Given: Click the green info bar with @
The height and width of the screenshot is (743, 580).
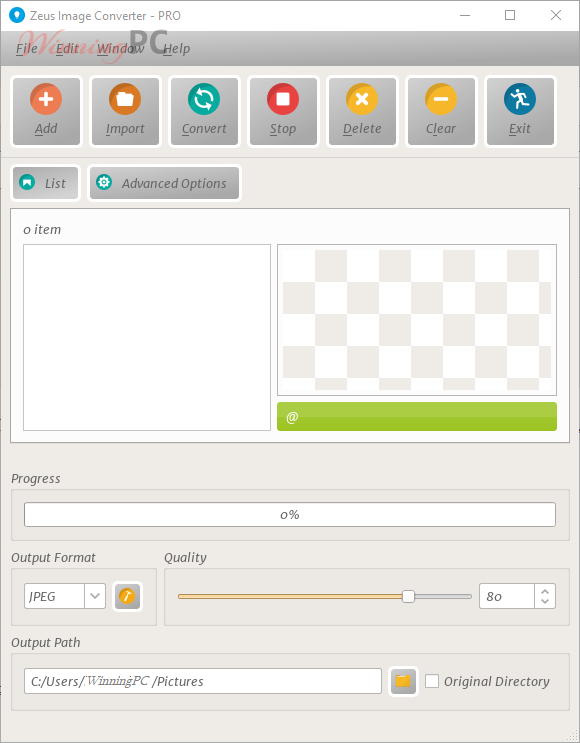Looking at the screenshot, I should (417, 417).
